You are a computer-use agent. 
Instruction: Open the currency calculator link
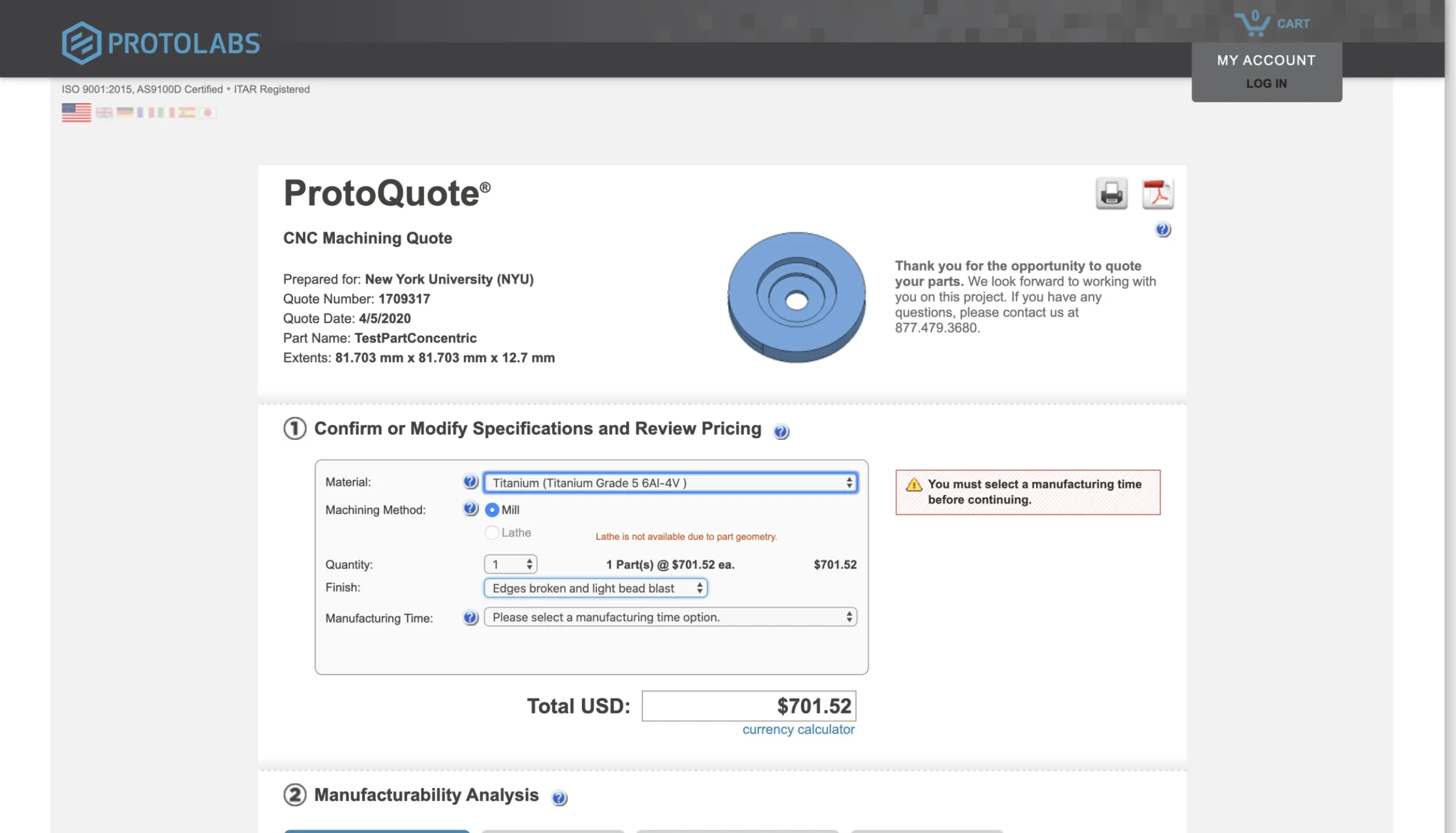click(x=798, y=729)
